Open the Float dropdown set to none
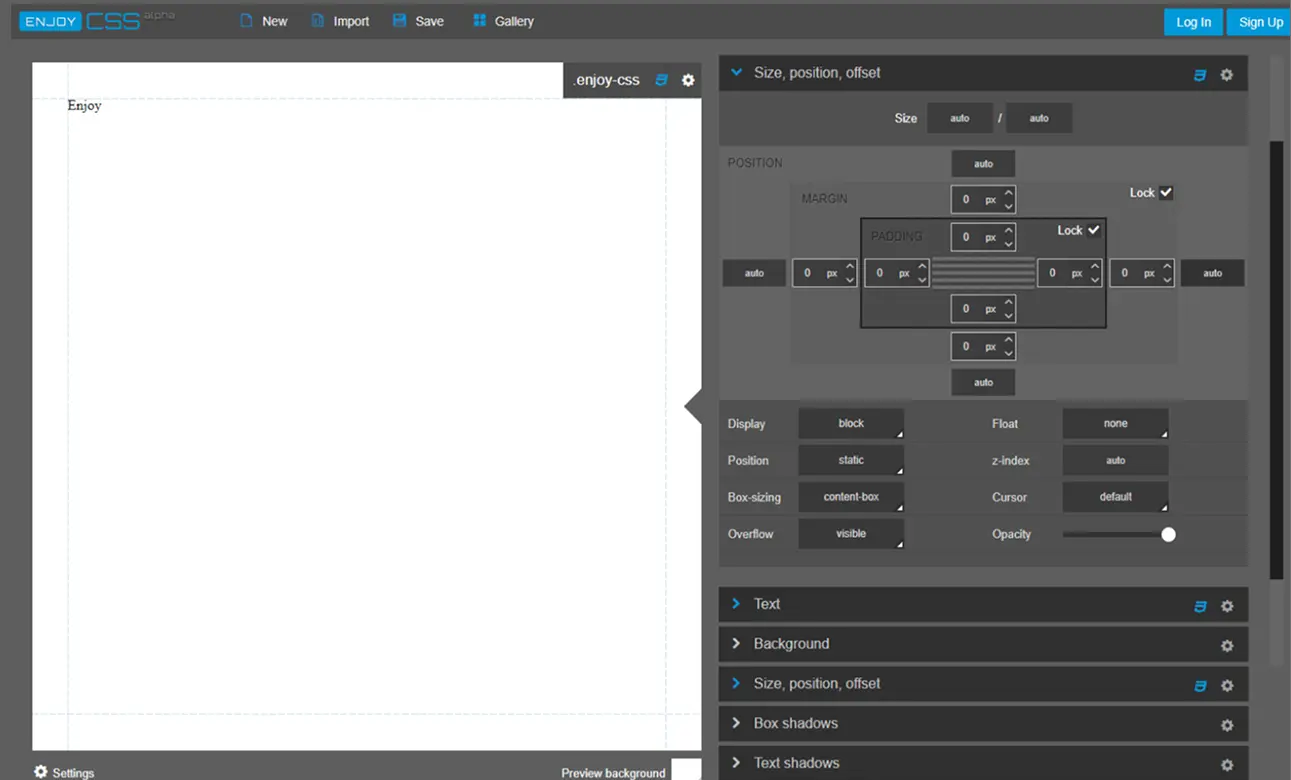 [1115, 423]
